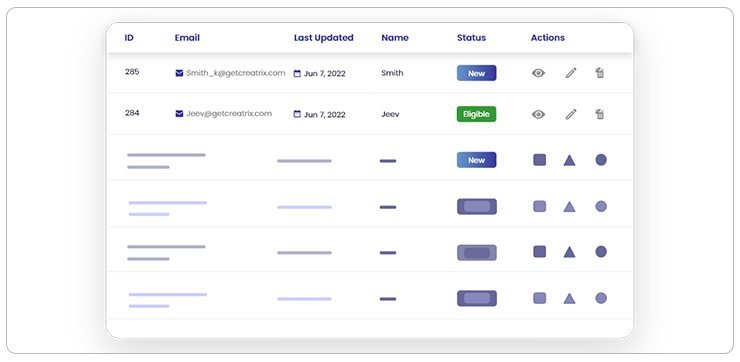This screenshot has width=740, height=362.
Task: Click the Actions column header
Action: click(x=547, y=38)
